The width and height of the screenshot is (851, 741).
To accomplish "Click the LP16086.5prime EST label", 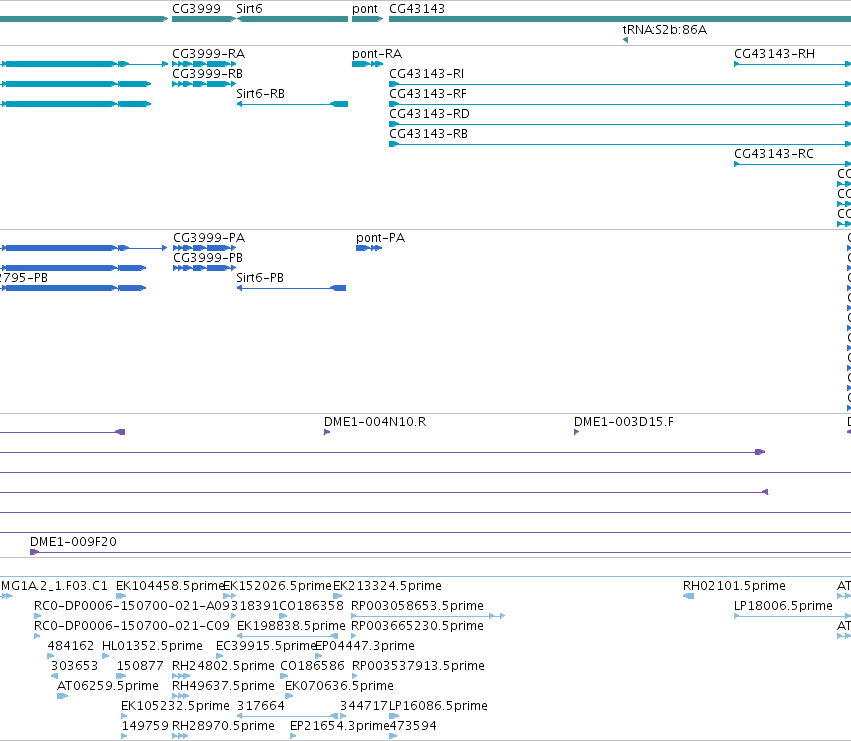I will tap(438, 706).
